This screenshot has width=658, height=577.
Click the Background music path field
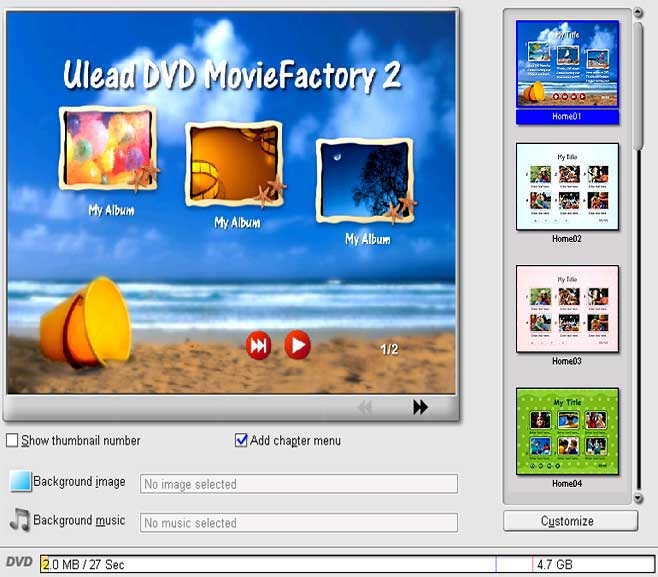pos(299,523)
